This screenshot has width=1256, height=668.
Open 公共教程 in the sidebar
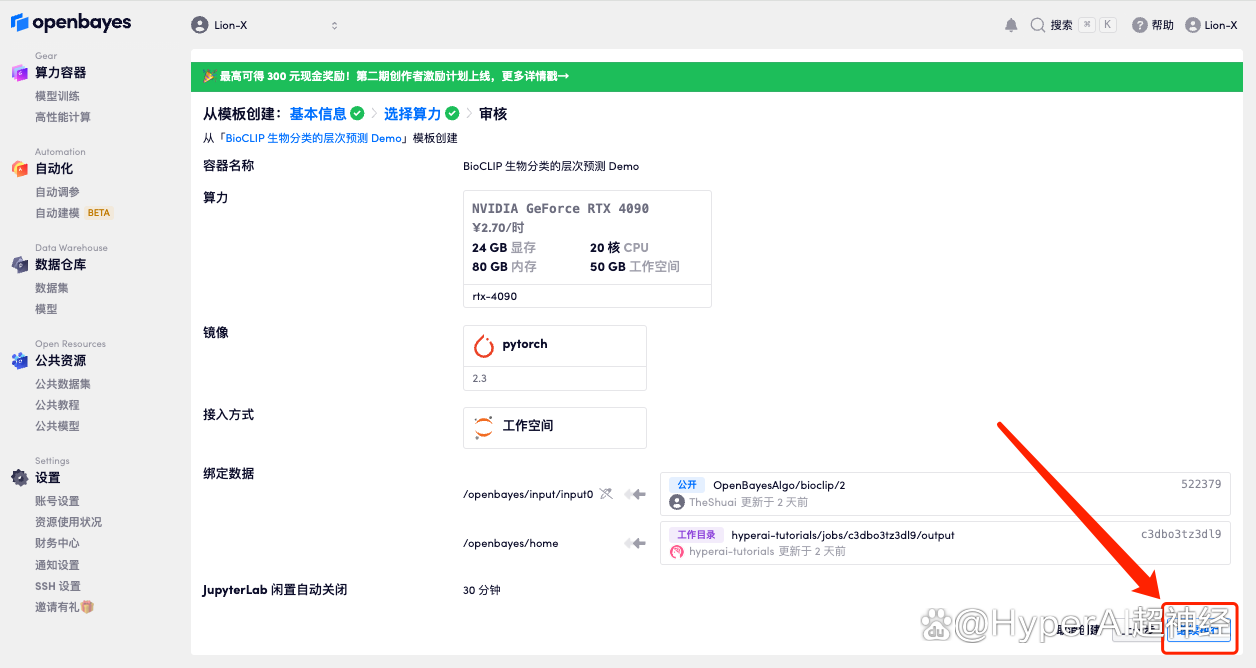point(57,405)
